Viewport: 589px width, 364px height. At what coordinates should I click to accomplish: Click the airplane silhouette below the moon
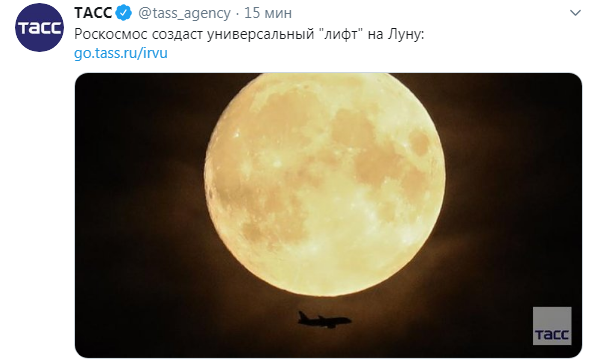click(325, 320)
